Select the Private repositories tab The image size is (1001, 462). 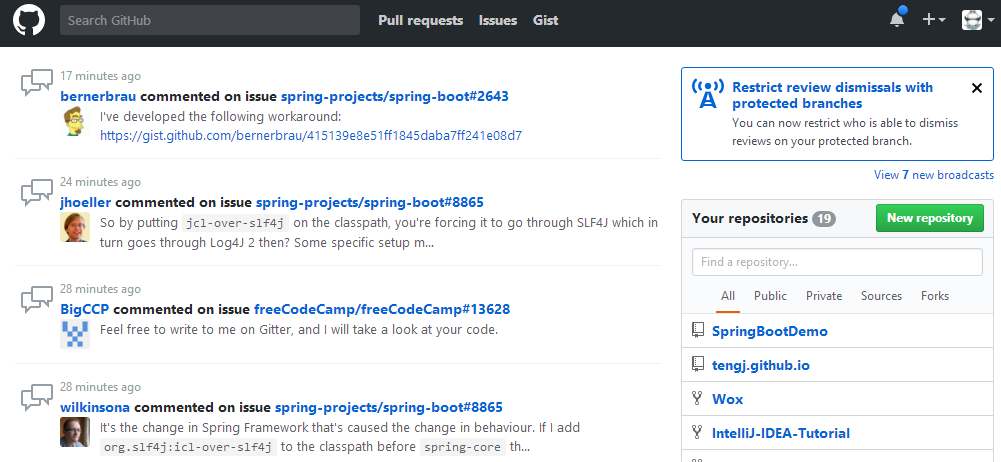(x=824, y=296)
